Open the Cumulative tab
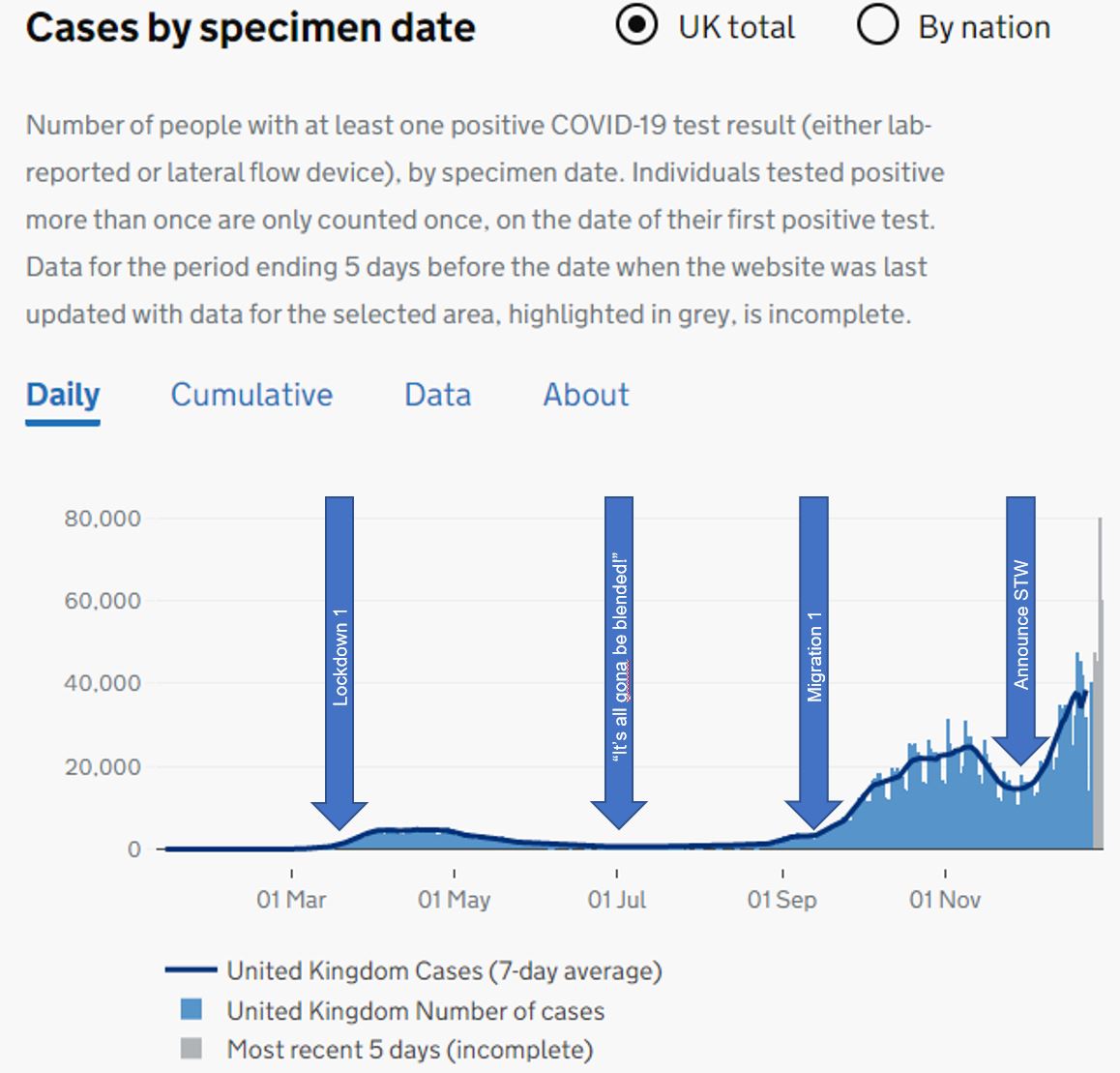 tap(251, 395)
